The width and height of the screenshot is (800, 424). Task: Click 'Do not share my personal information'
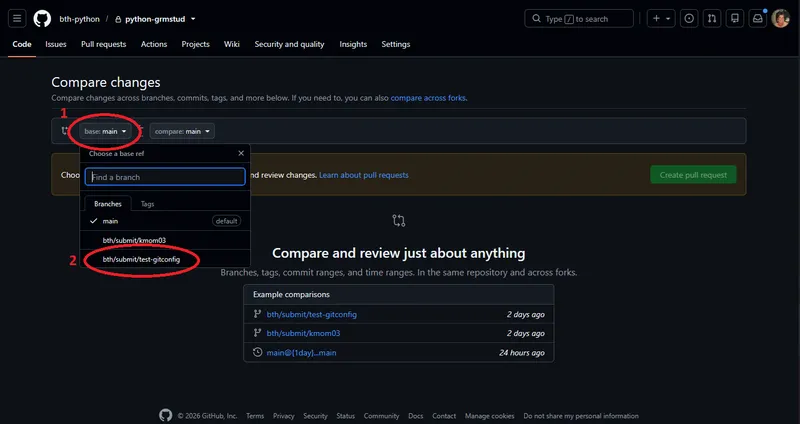click(581, 416)
